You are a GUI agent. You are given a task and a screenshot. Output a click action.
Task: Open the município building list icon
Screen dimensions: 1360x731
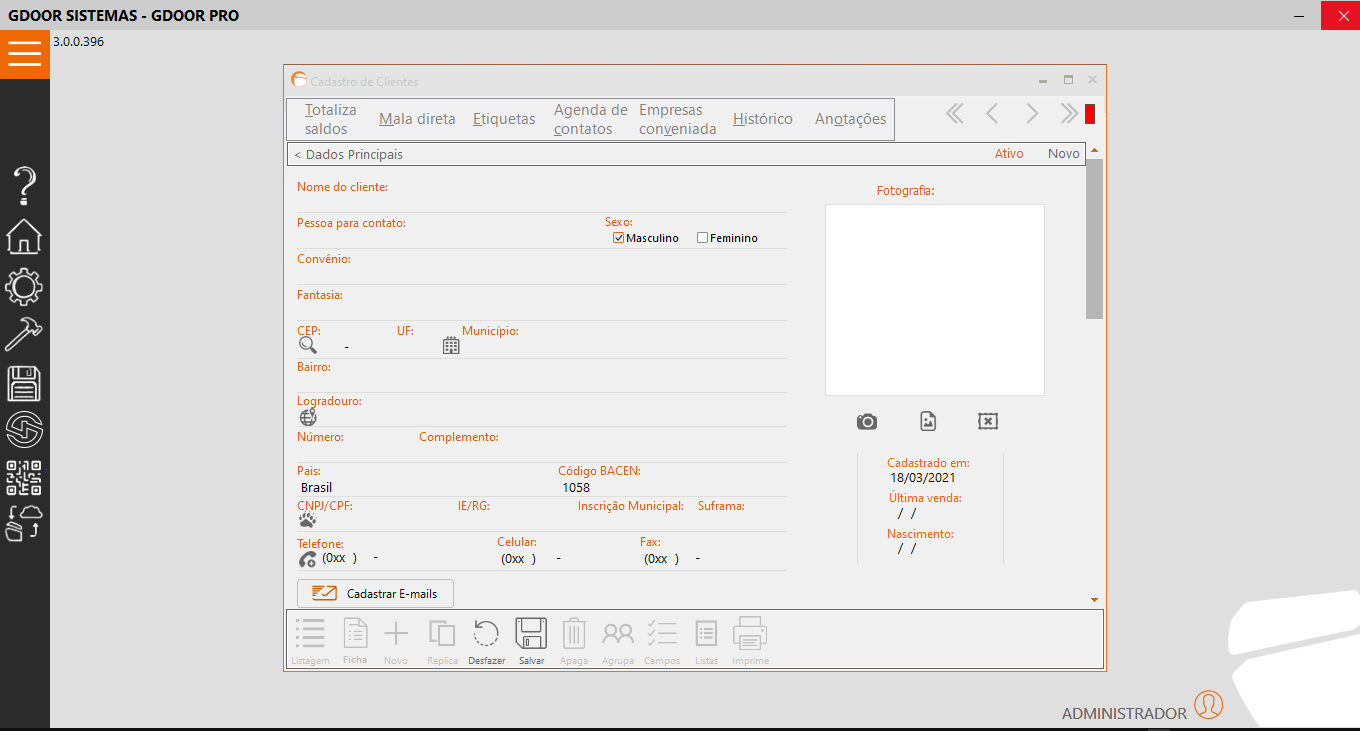point(451,346)
